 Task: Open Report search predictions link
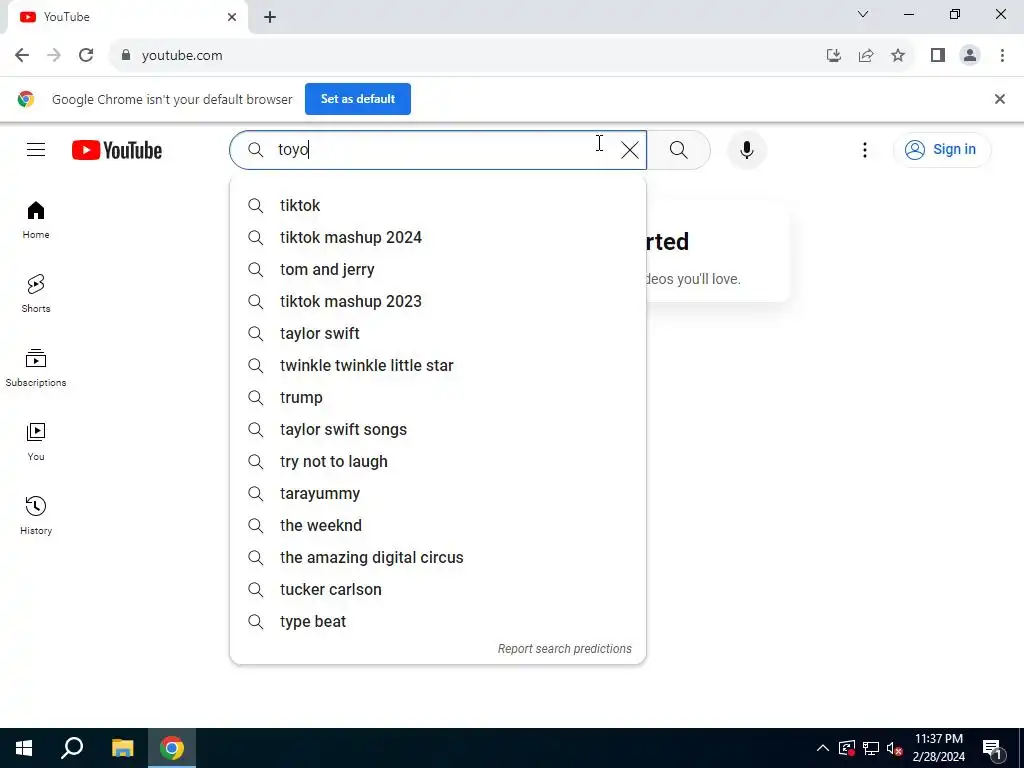pos(564,648)
